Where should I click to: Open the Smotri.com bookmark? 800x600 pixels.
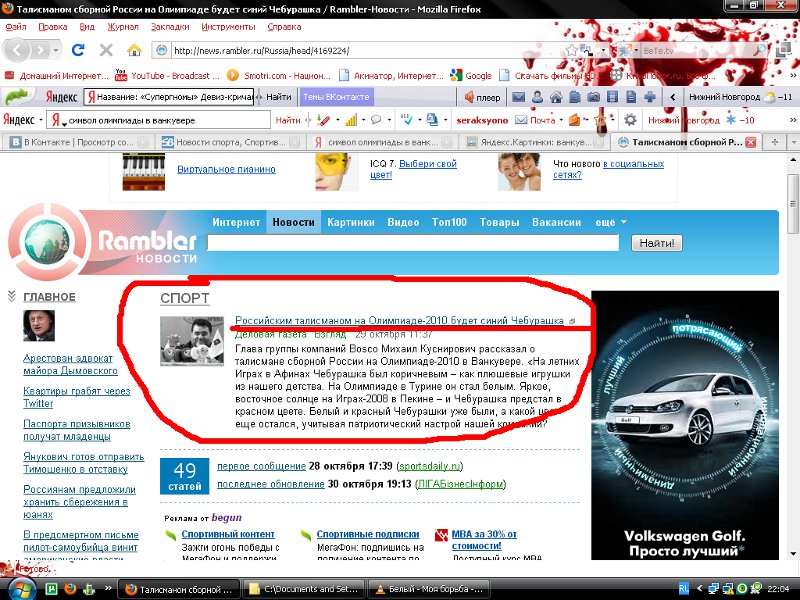pos(279,76)
